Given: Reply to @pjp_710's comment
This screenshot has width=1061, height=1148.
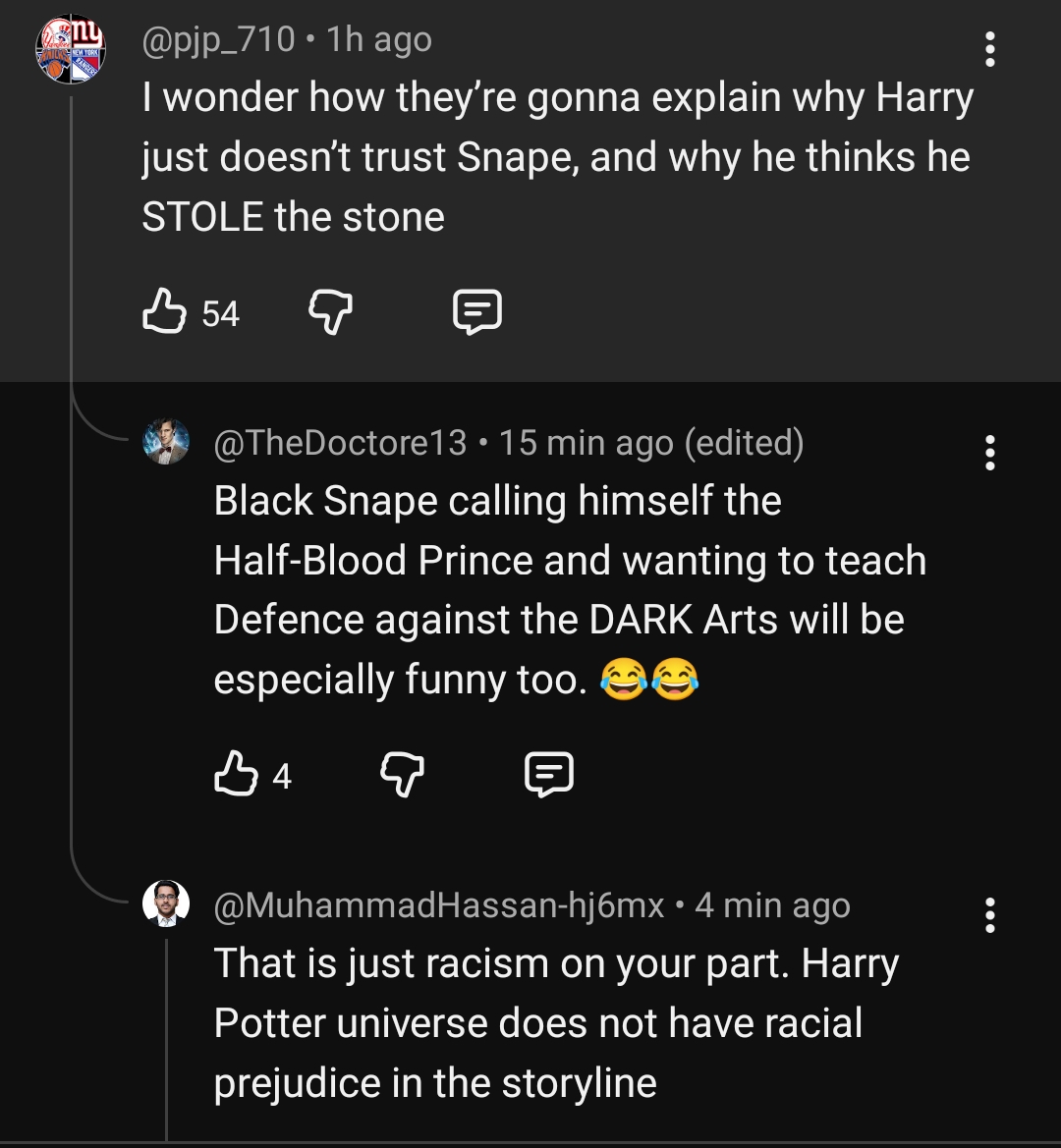Looking at the screenshot, I should click(476, 311).
